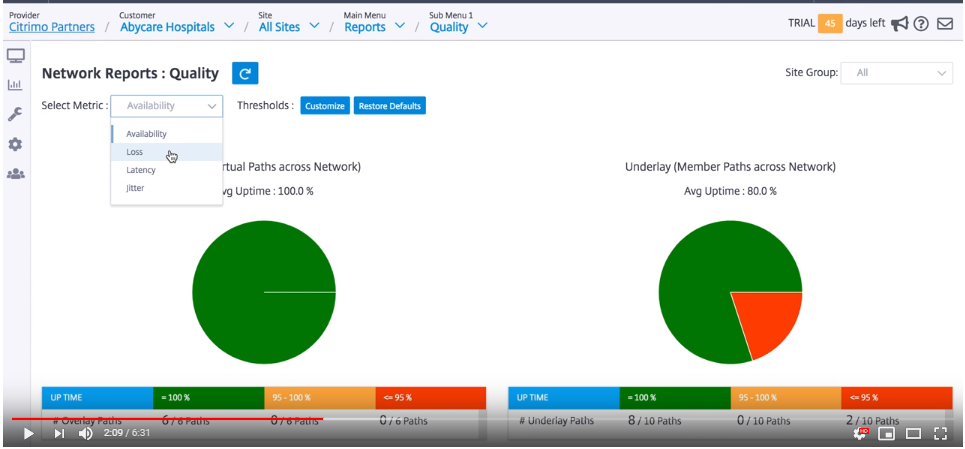This screenshot has width=965, height=449.
Task: Click Underlay '= 100 %' green legend cell
Action: point(675,397)
